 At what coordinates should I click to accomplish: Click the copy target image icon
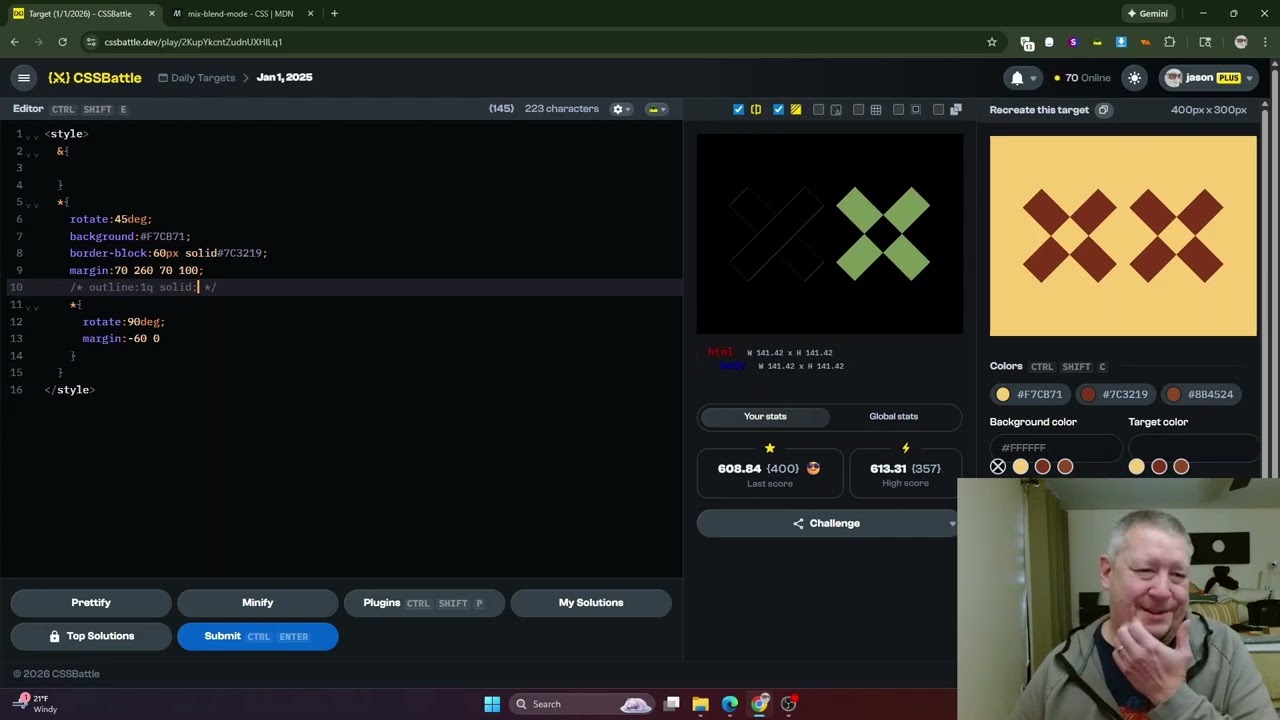tap(1103, 110)
